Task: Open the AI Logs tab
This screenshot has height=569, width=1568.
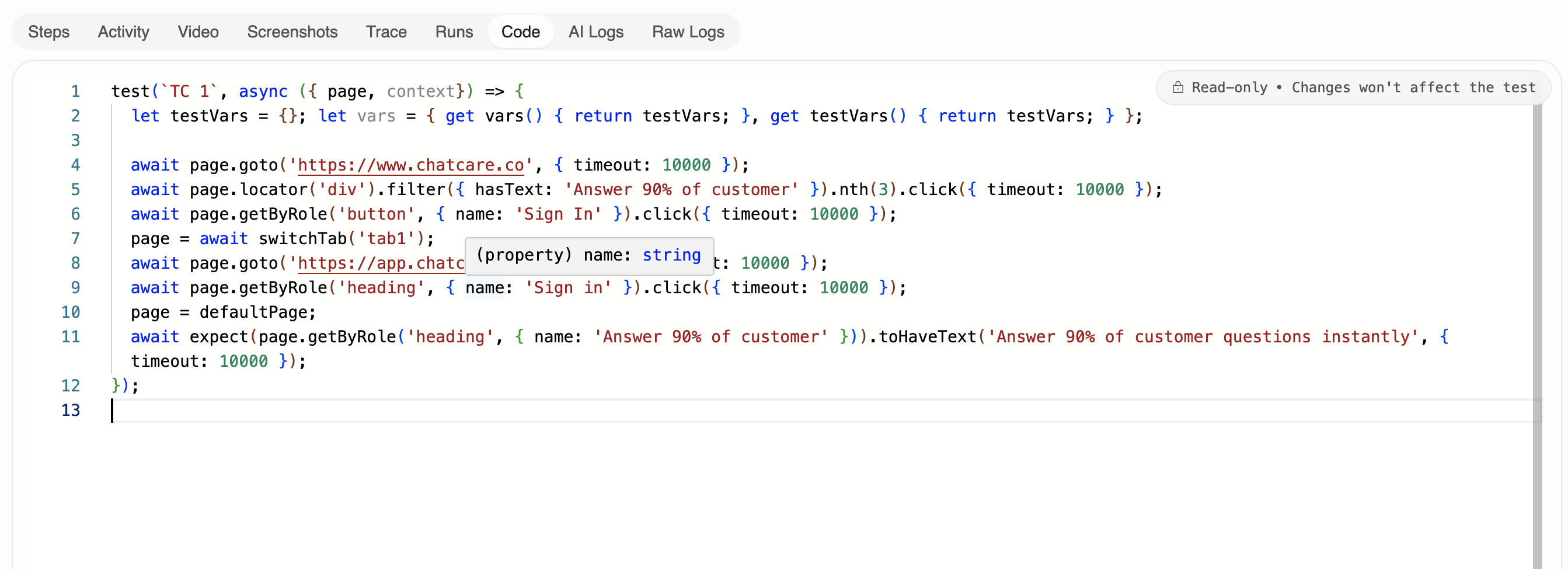Action: coord(595,32)
